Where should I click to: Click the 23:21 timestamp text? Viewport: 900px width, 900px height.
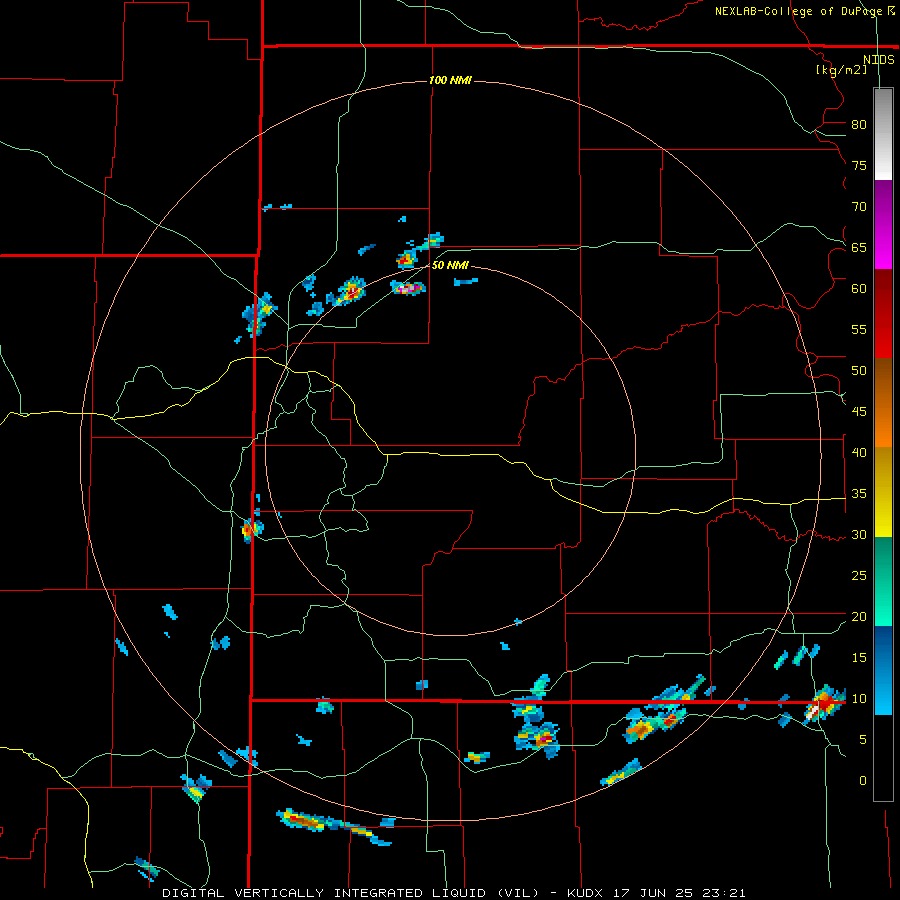pyautogui.click(x=723, y=893)
